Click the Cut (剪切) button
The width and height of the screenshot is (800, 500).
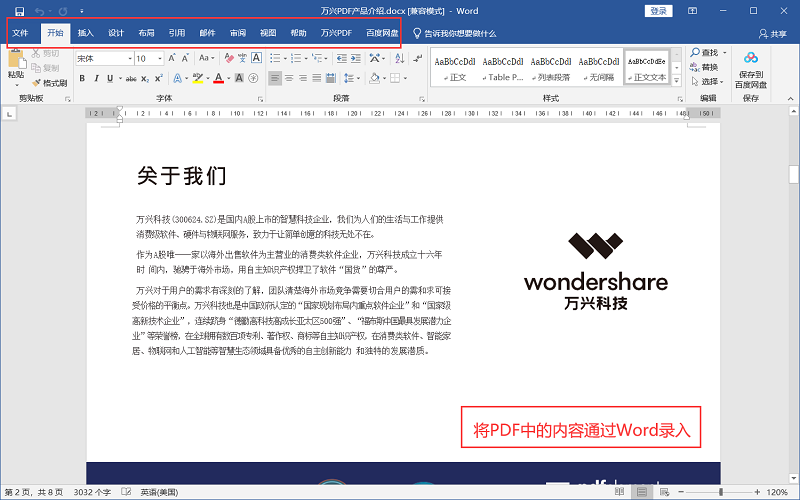tap(45, 53)
